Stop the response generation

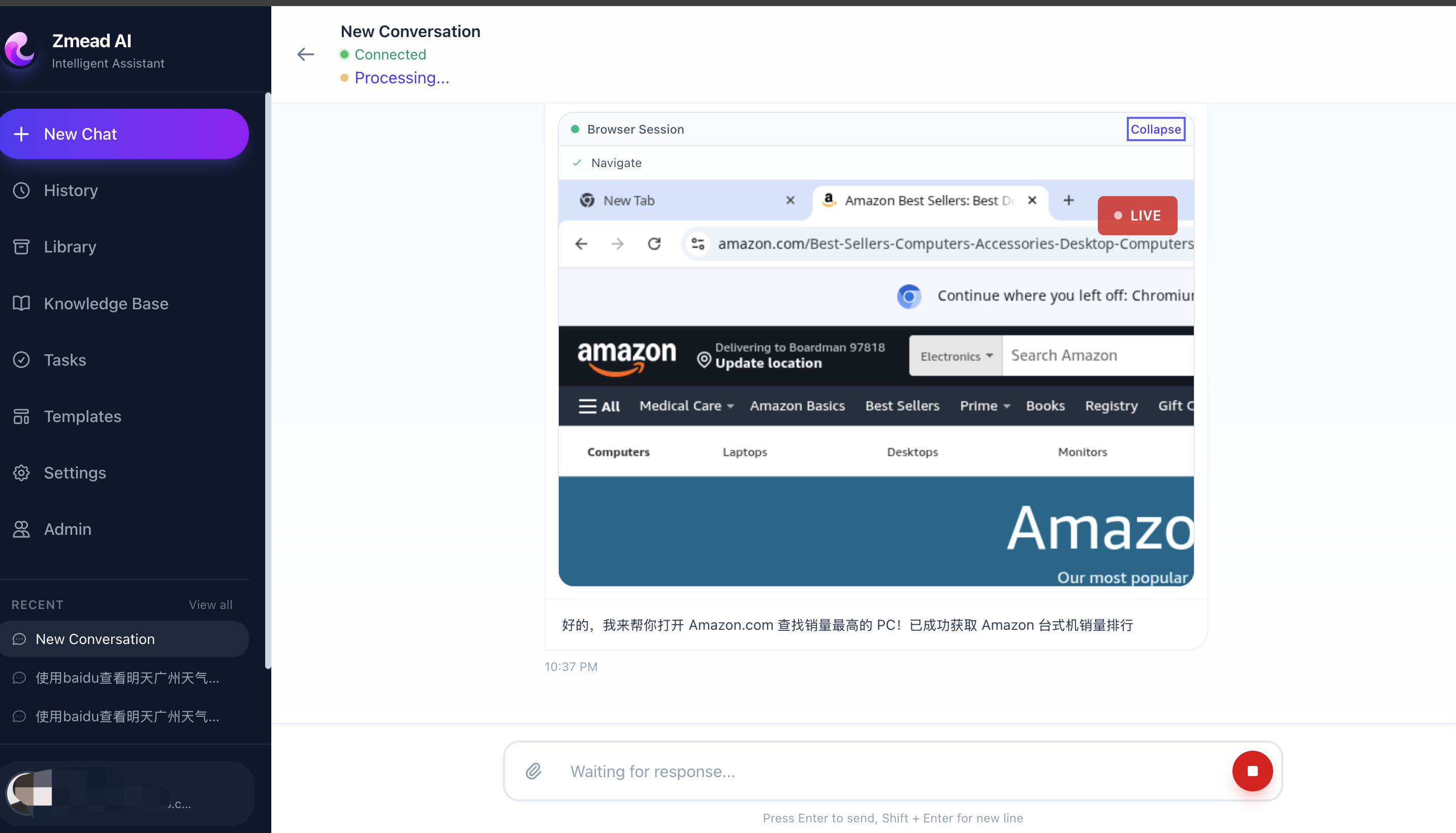(x=1252, y=771)
